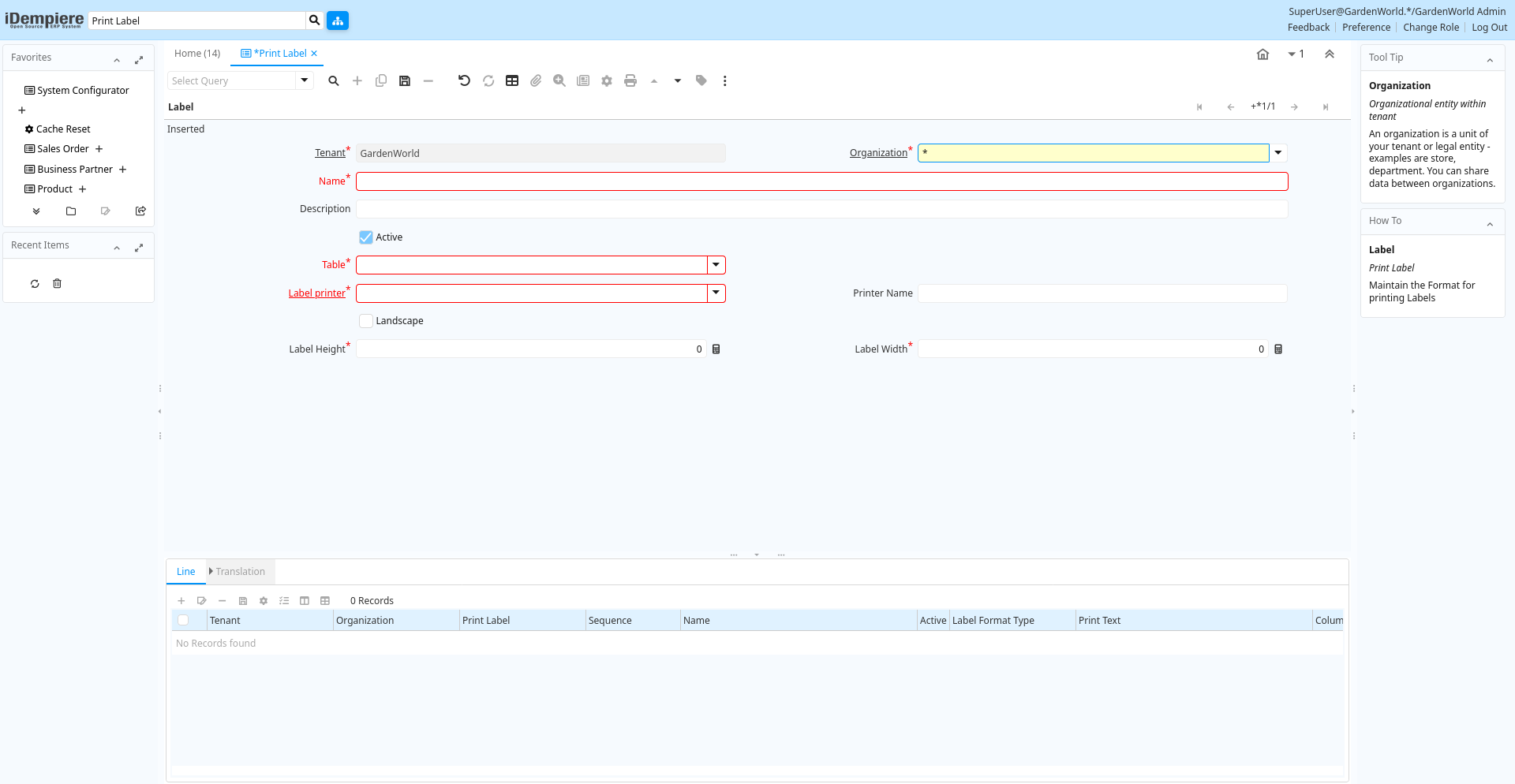Click the Save record toolbar icon

(x=405, y=80)
